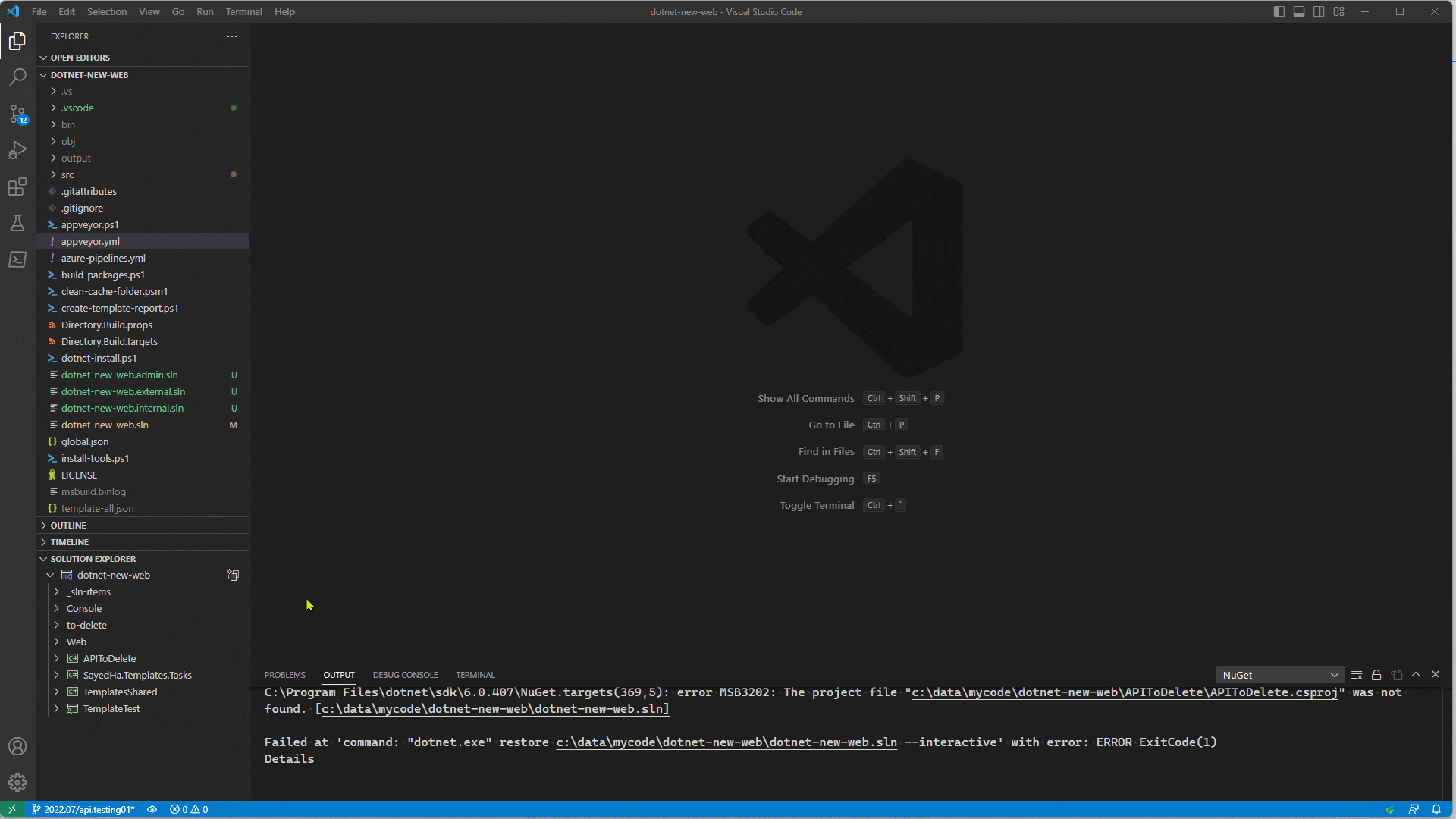
Task: Toggle Auto Scrolling lock in the Output panel
Action: click(x=1376, y=675)
